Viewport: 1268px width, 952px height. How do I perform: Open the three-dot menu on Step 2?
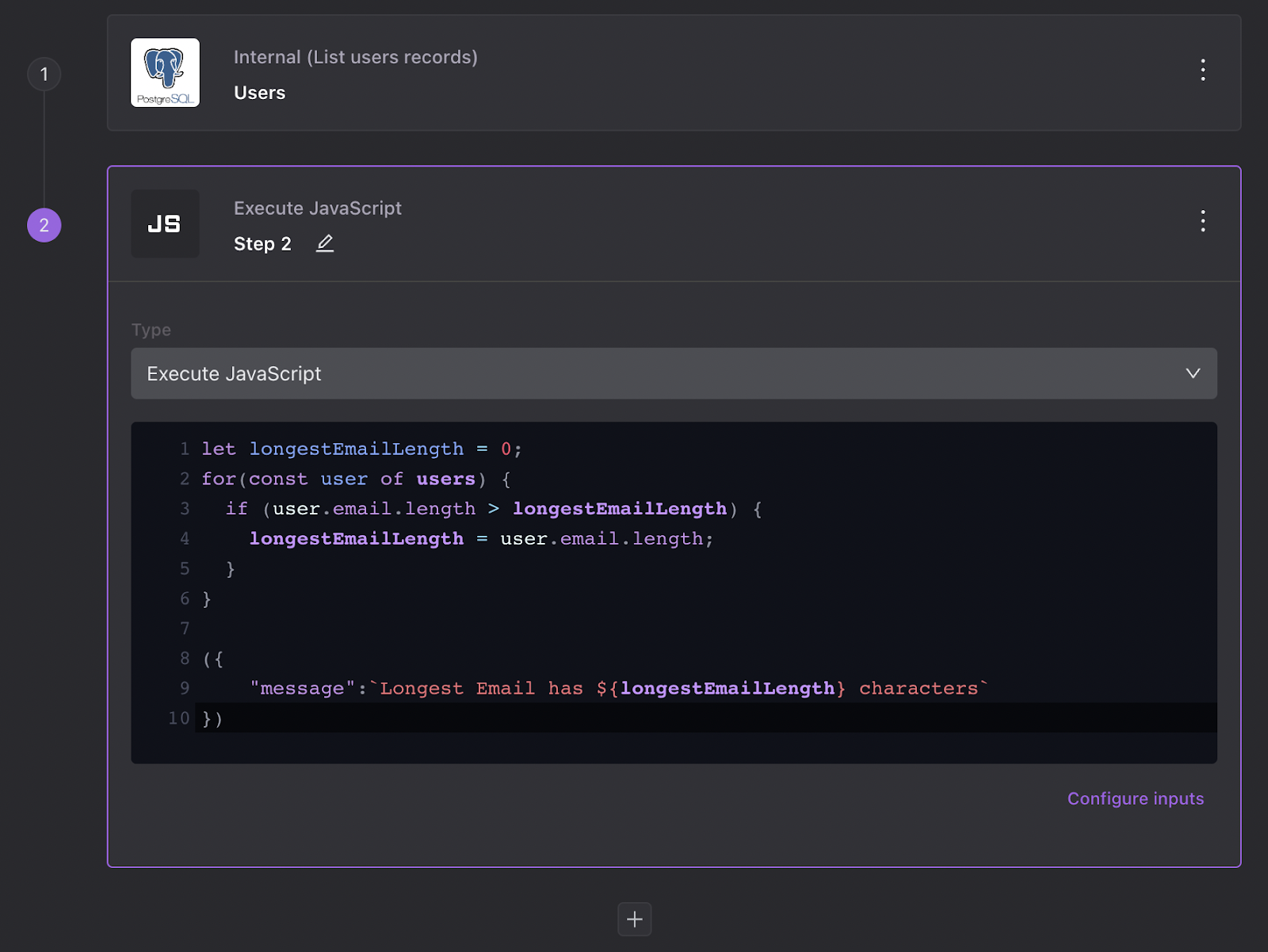point(1202,221)
